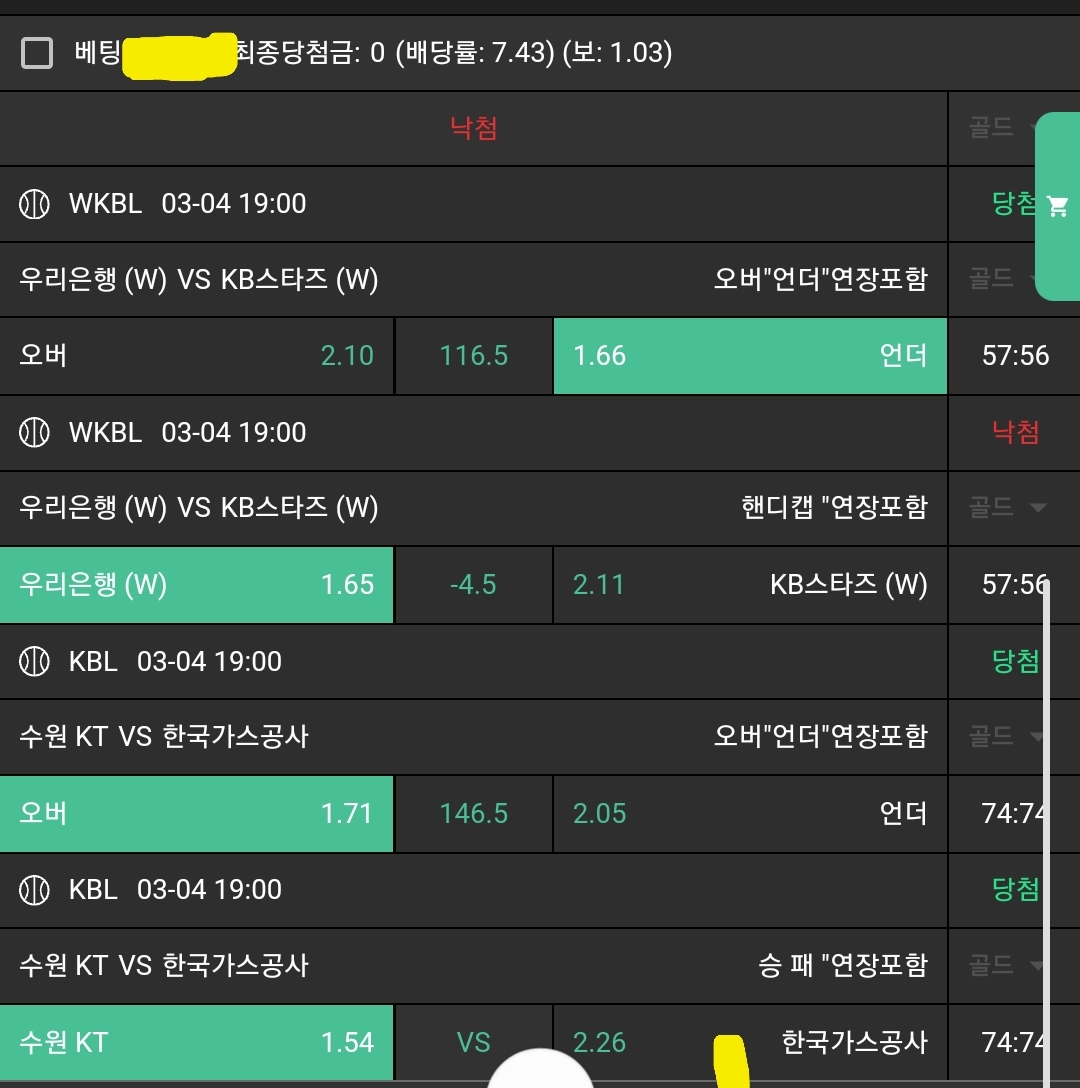The width and height of the screenshot is (1080, 1088).
Task: Tap the white circular button at bottom
Action: coord(541,1070)
